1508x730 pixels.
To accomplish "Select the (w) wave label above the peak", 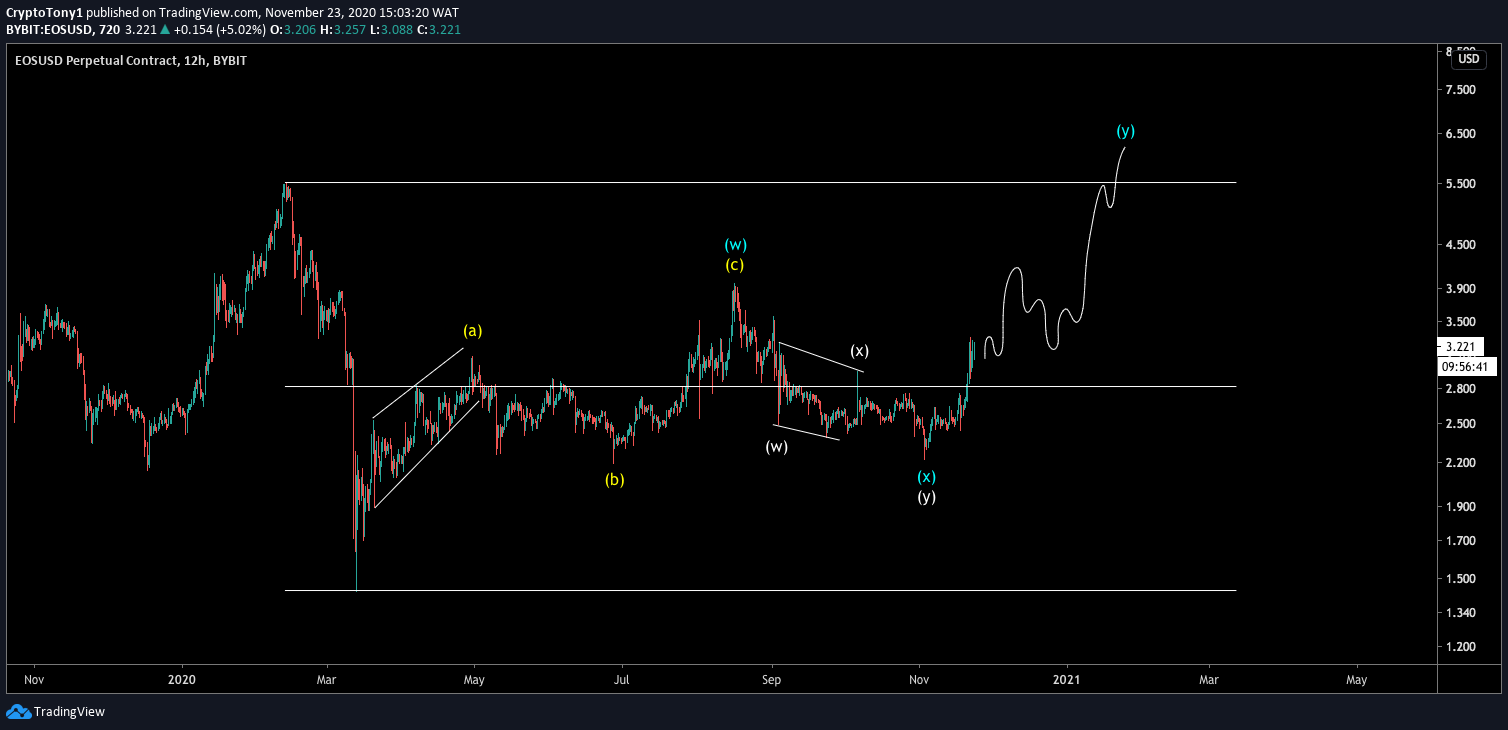I will 736,243.
